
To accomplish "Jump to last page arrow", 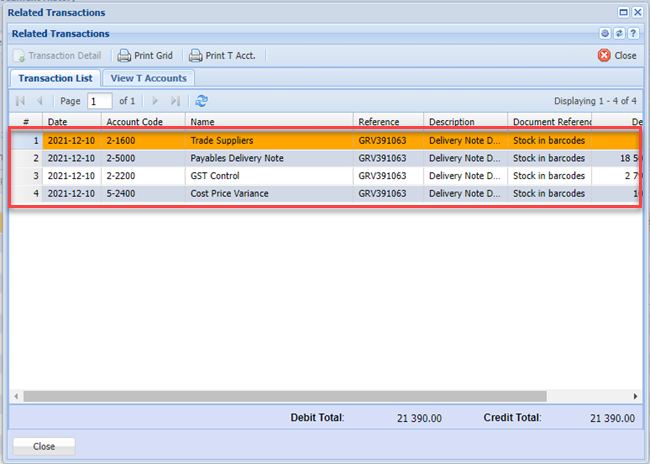I will point(176,101).
